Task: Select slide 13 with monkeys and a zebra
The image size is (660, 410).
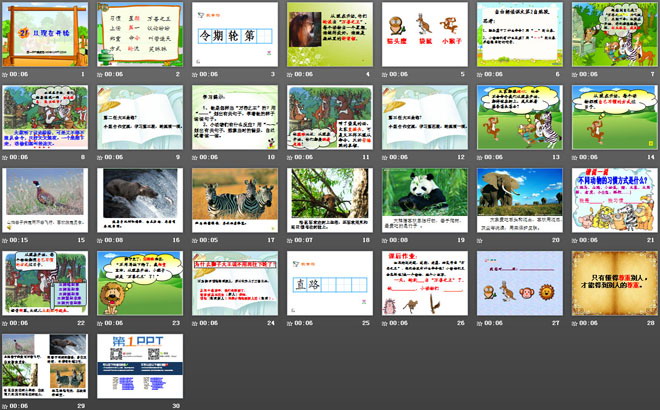Action: click(x=520, y=117)
